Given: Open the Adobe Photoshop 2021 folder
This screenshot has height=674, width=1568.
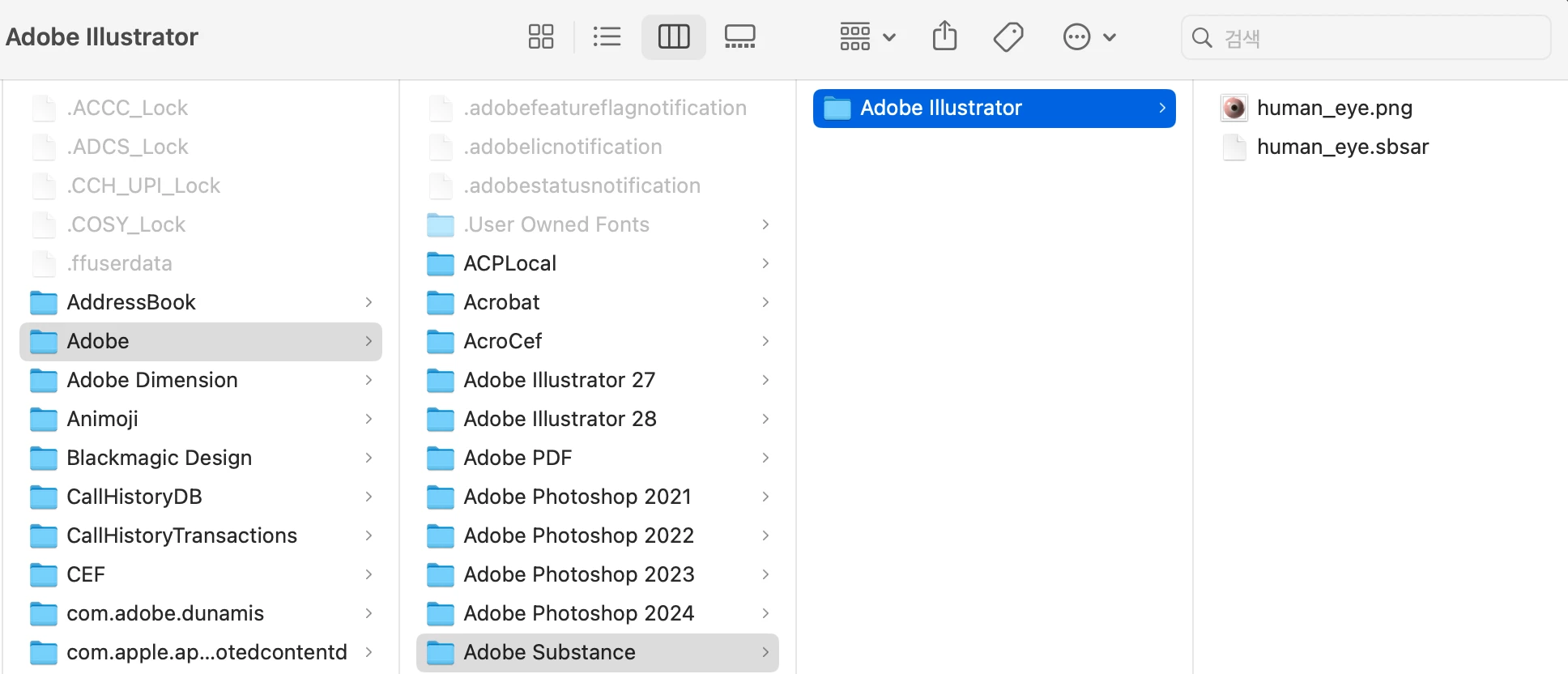Looking at the screenshot, I should tap(598, 497).
